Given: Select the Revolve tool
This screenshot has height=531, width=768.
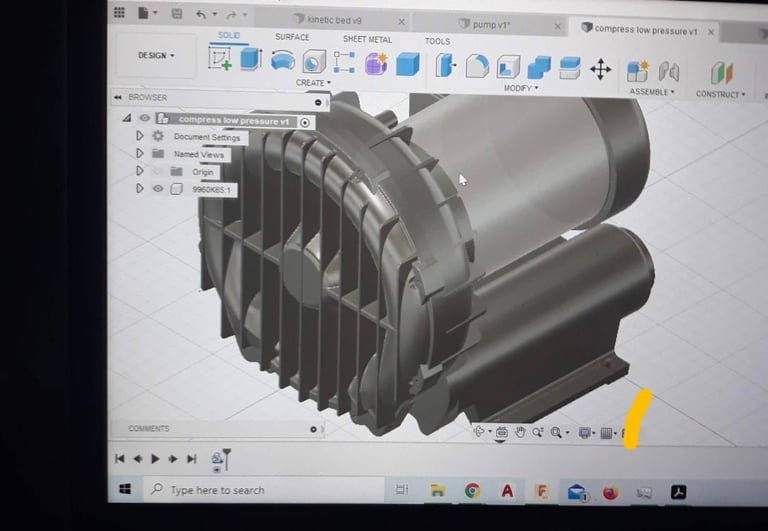Looking at the screenshot, I should [x=283, y=61].
